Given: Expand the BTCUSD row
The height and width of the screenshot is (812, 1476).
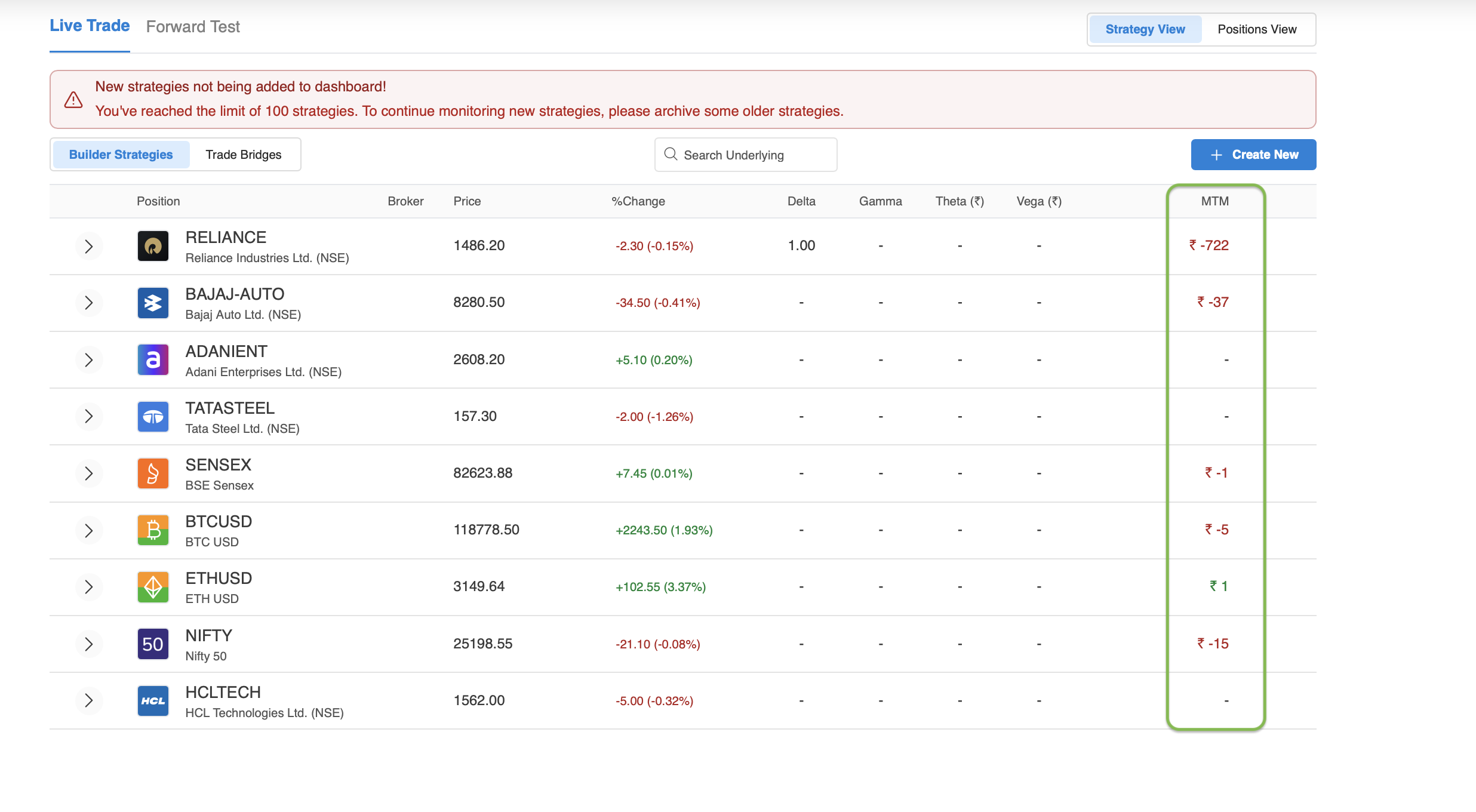Looking at the screenshot, I should point(89,530).
